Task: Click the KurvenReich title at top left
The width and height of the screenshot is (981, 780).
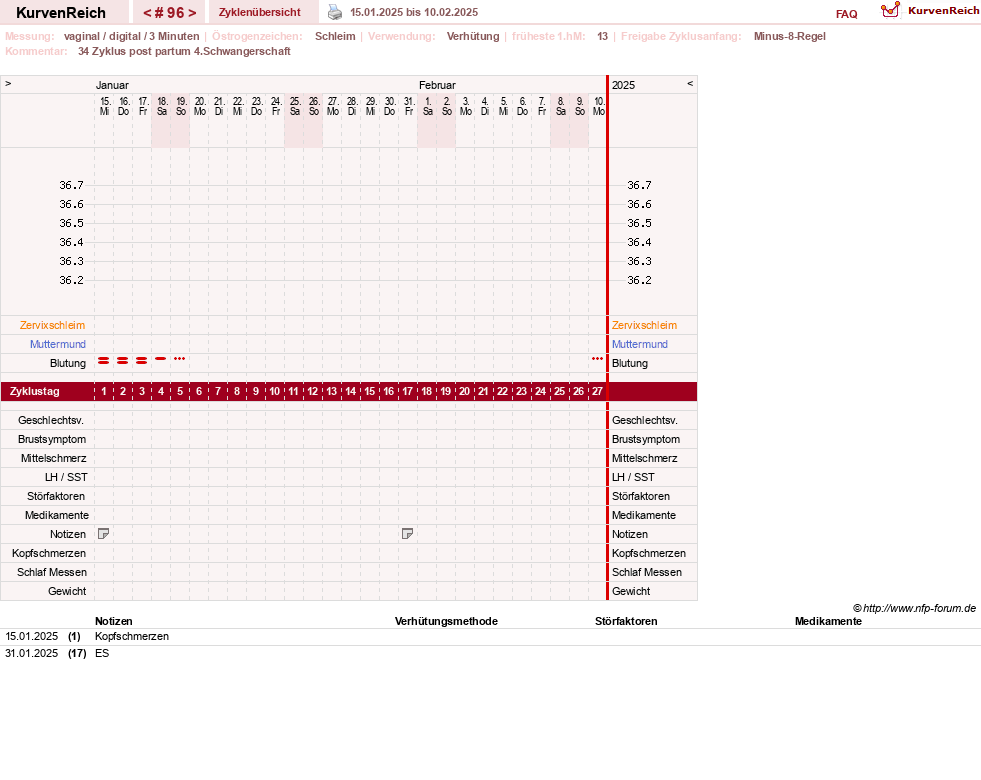Action: (x=61, y=13)
